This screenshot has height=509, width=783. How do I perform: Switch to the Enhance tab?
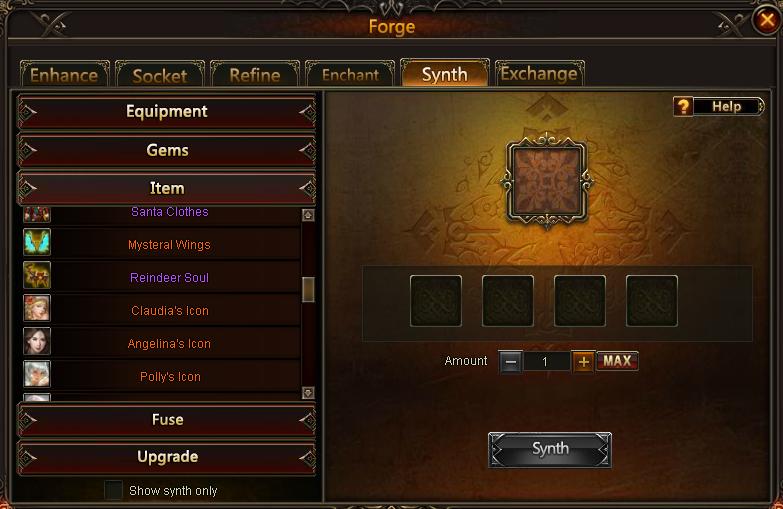[x=64, y=74]
